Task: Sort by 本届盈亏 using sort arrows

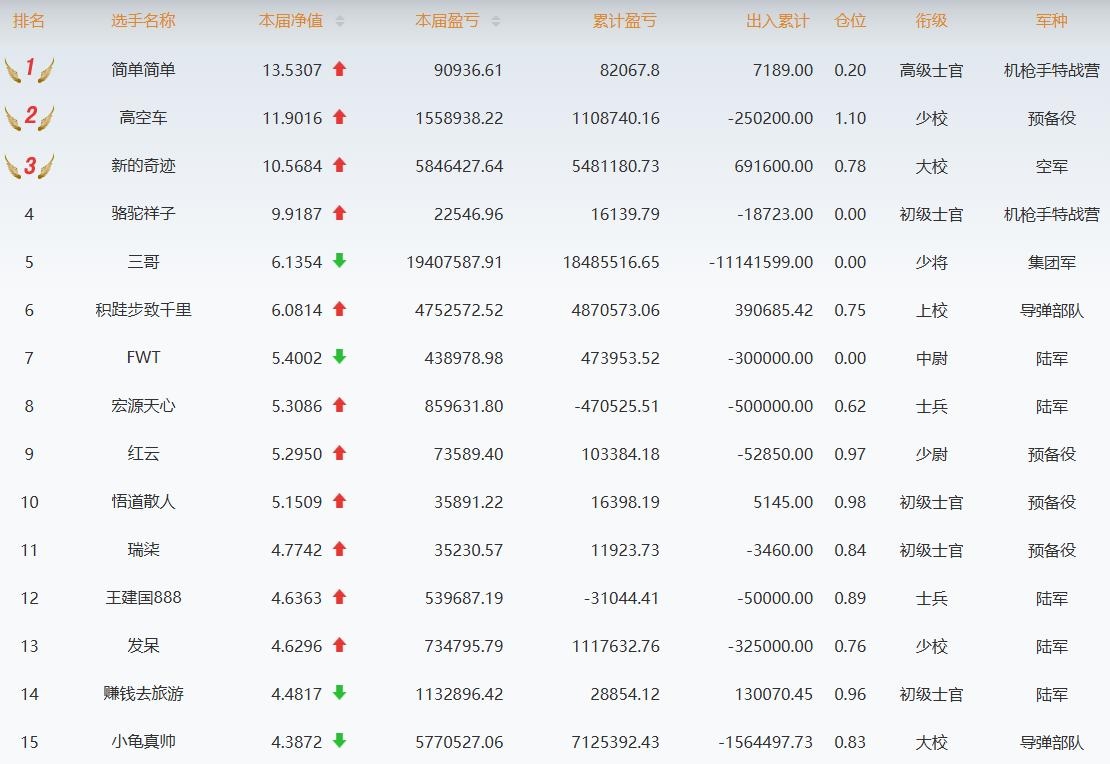Action: tap(496, 21)
